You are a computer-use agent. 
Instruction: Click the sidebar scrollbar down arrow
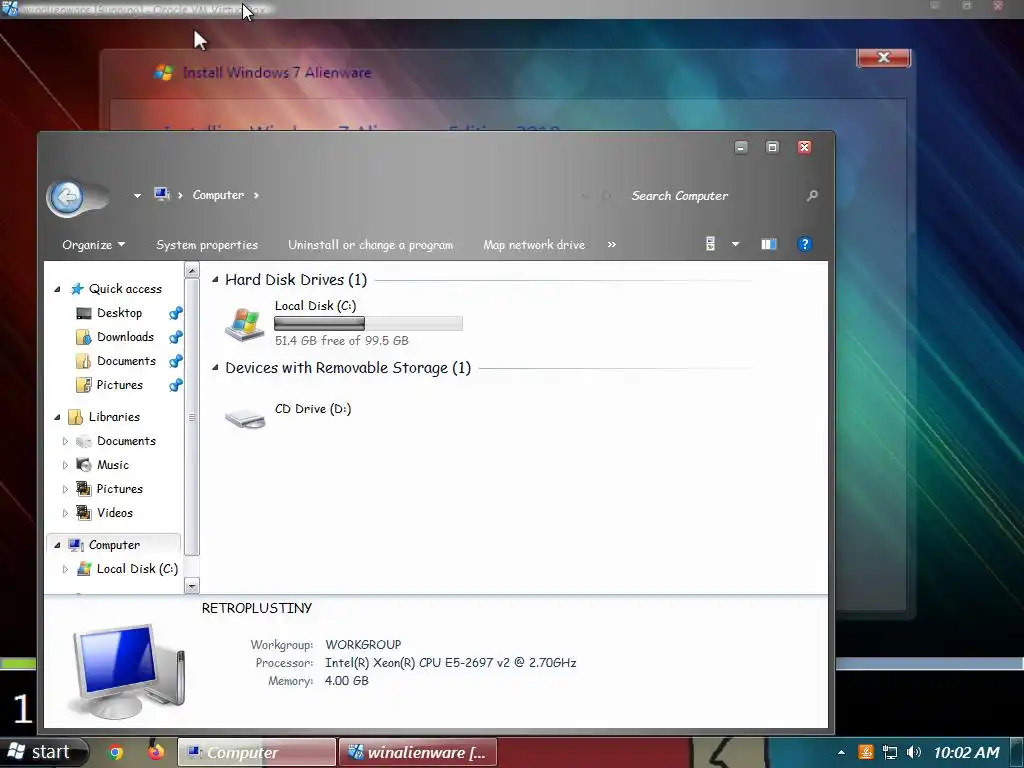click(192, 586)
